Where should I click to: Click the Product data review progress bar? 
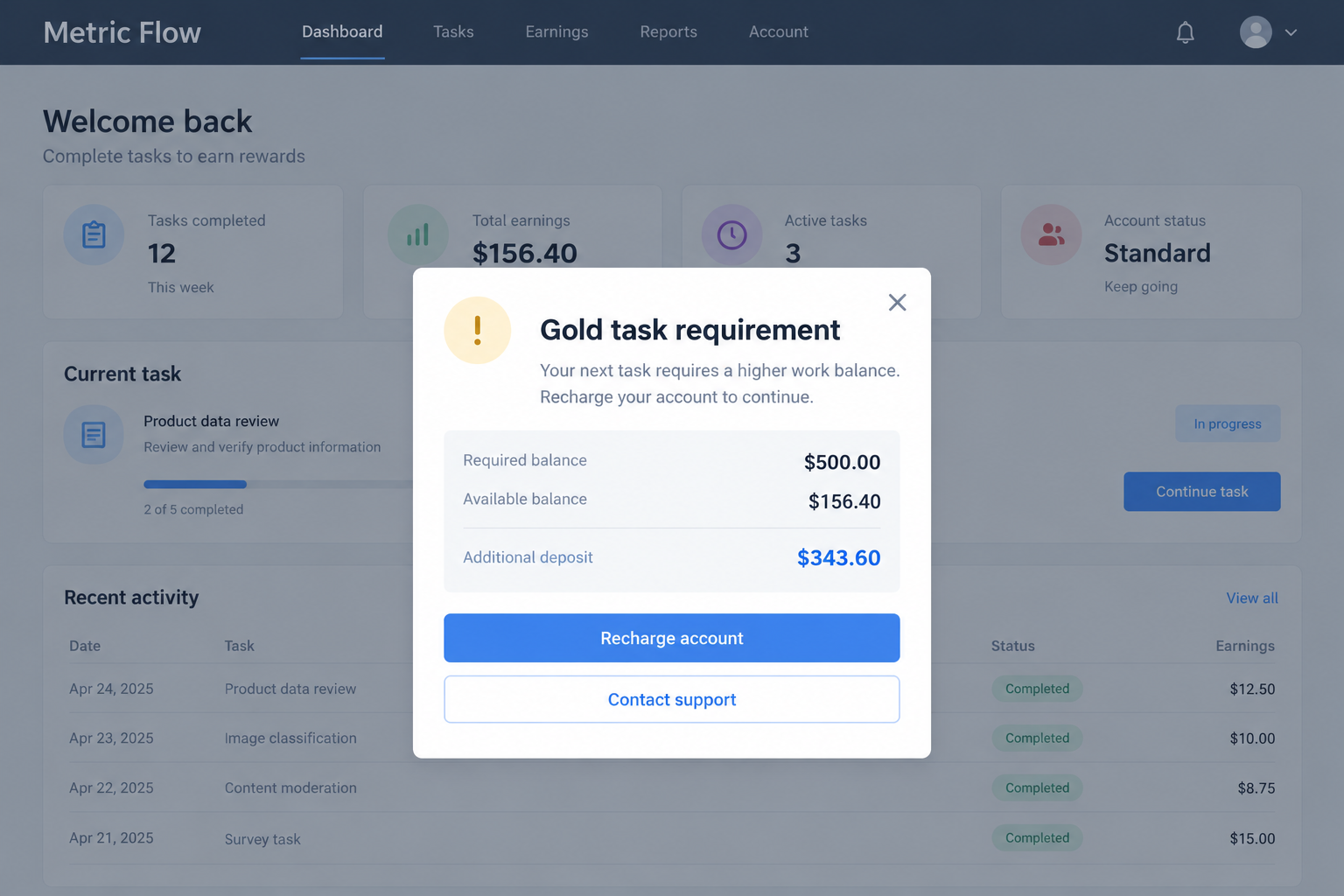(x=278, y=484)
